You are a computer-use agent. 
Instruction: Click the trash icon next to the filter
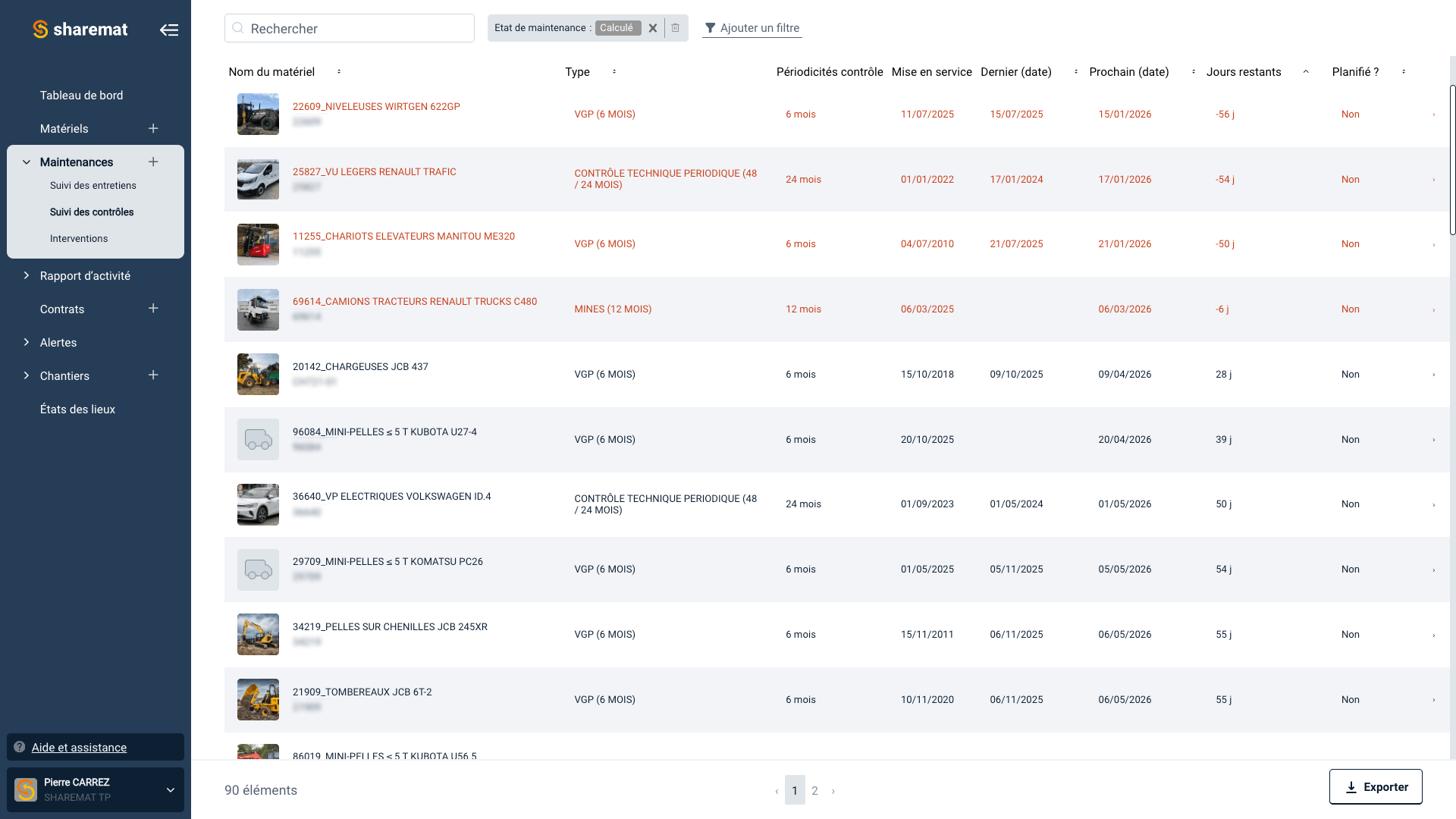pyautogui.click(x=675, y=27)
